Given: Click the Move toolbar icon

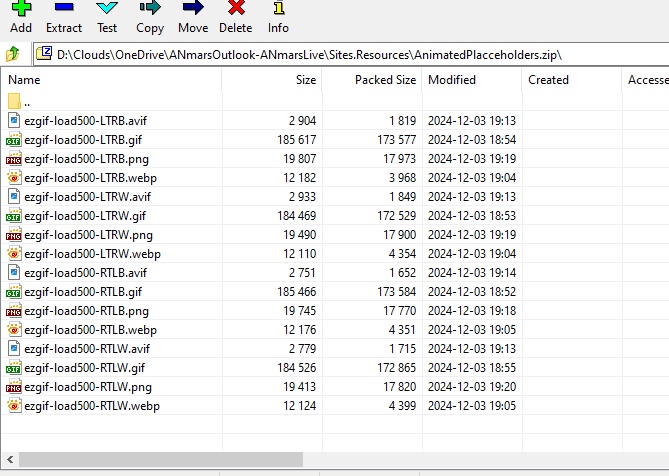Looking at the screenshot, I should click(193, 10).
